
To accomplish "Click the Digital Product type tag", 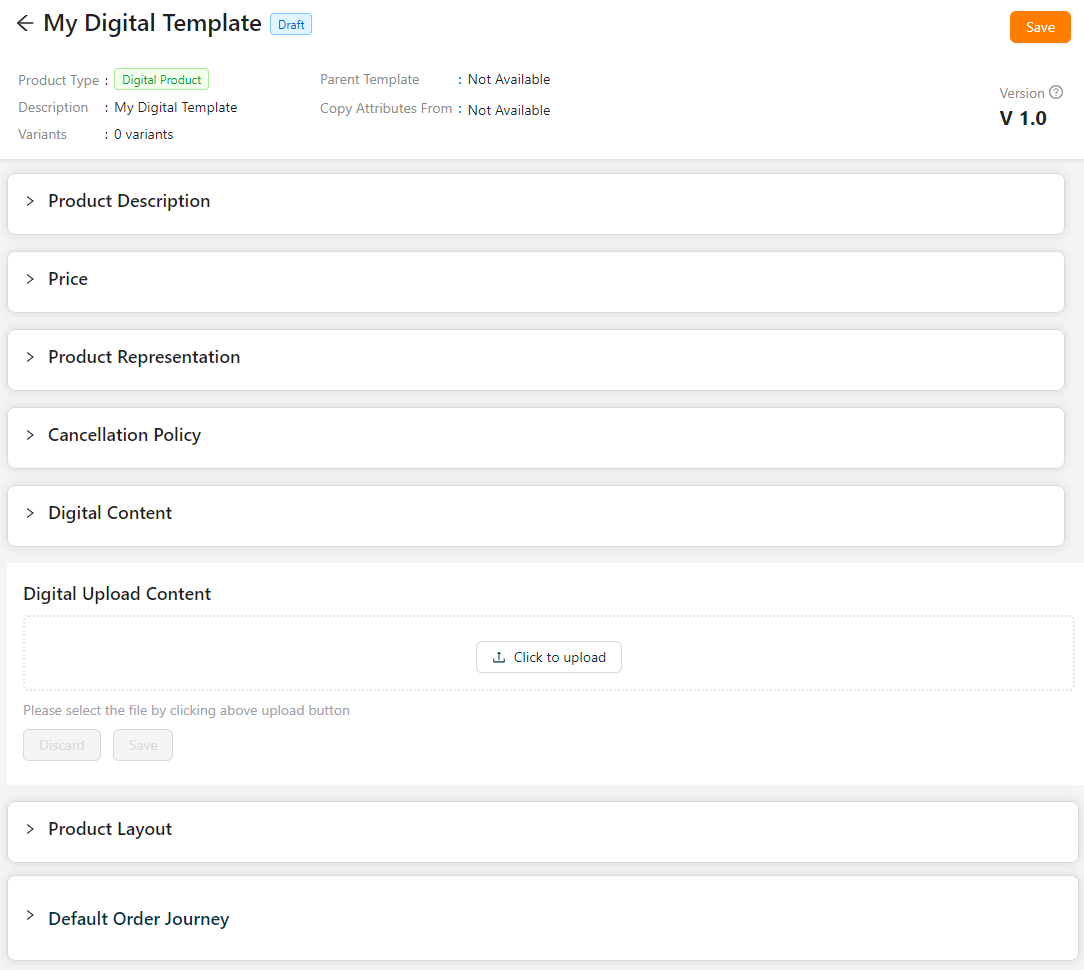I will point(161,80).
